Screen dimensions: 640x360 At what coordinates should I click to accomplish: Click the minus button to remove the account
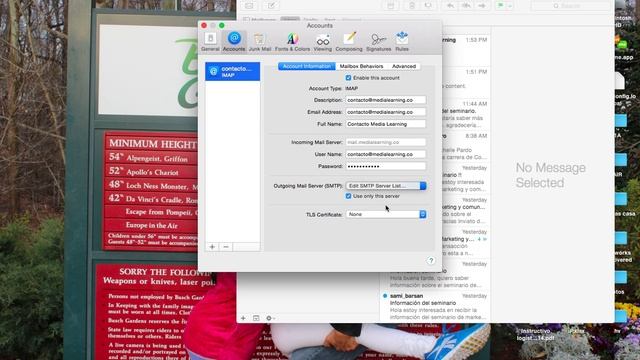coord(226,247)
